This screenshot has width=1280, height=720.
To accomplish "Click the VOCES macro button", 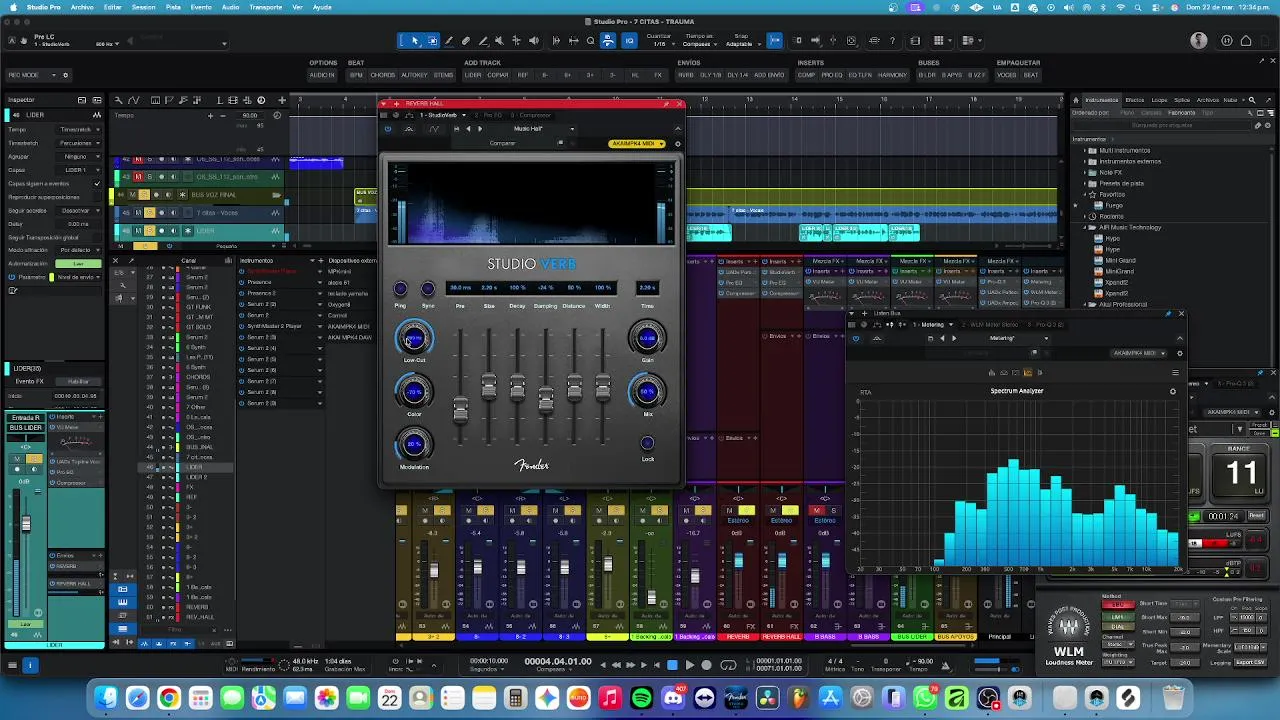I will 1006,75.
